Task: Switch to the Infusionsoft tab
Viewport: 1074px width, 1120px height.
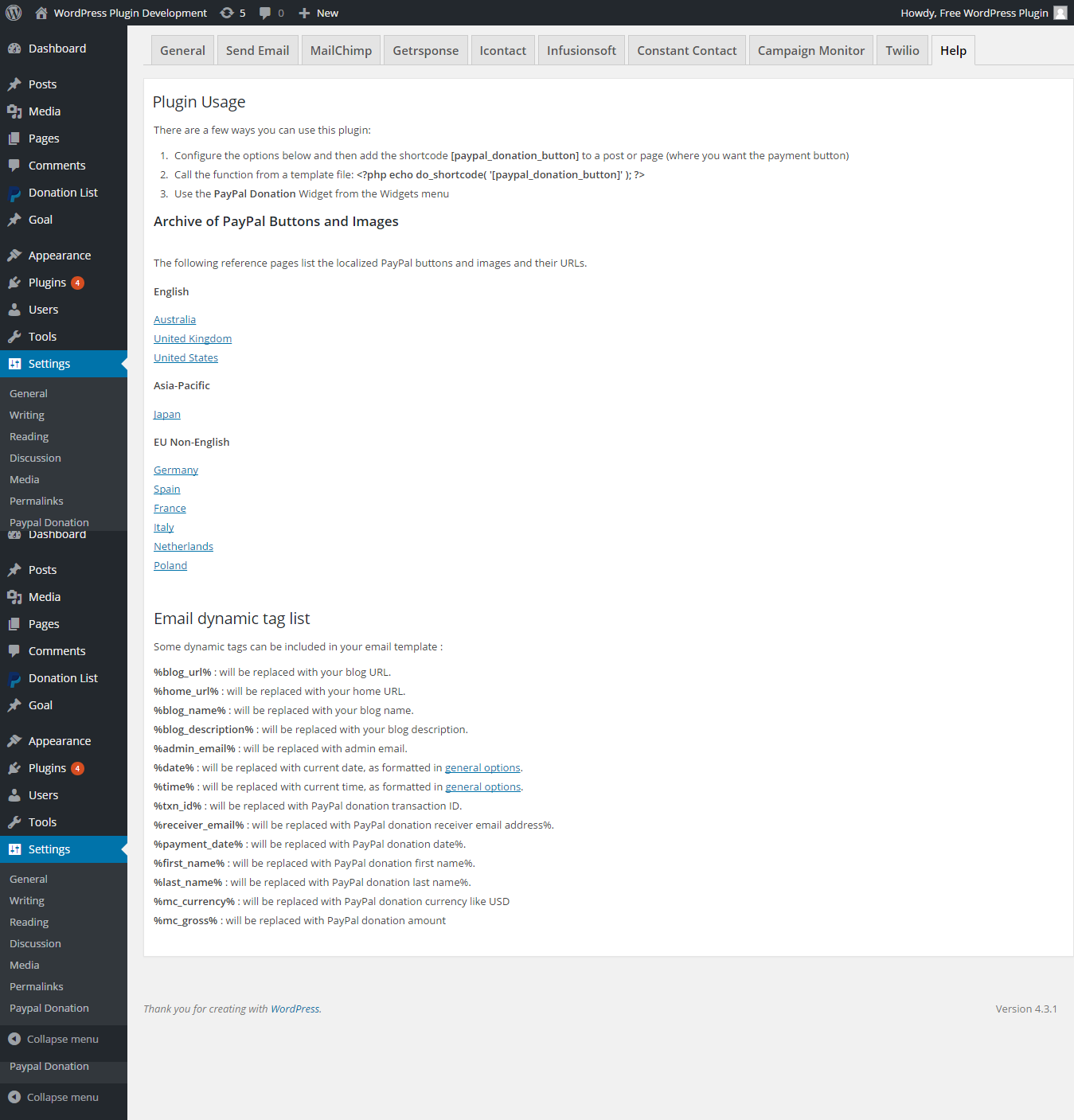Action: (x=581, y=50)
